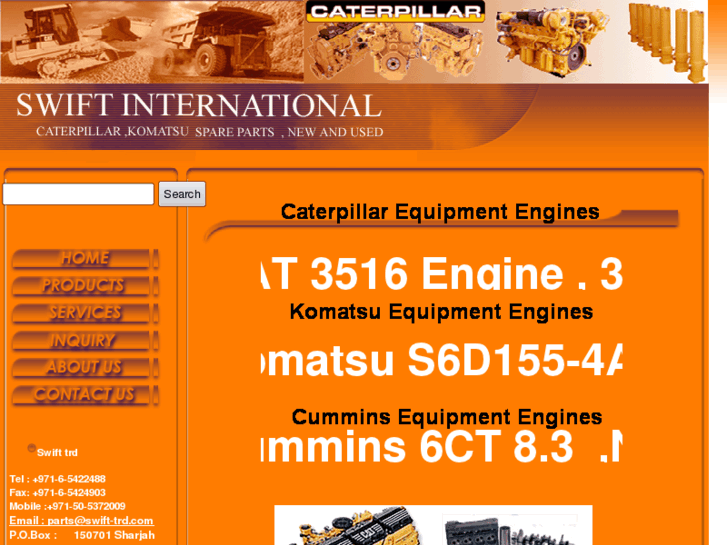
Task: Click the Cummins Equipment Engines heading
Action: point(447,417)
